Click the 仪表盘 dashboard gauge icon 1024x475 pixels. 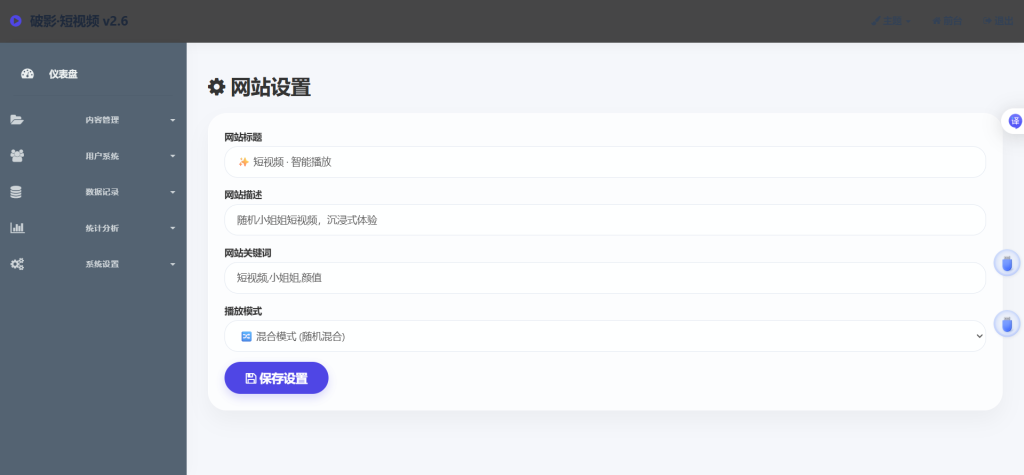pyautogui.click(x=27, y=74)
